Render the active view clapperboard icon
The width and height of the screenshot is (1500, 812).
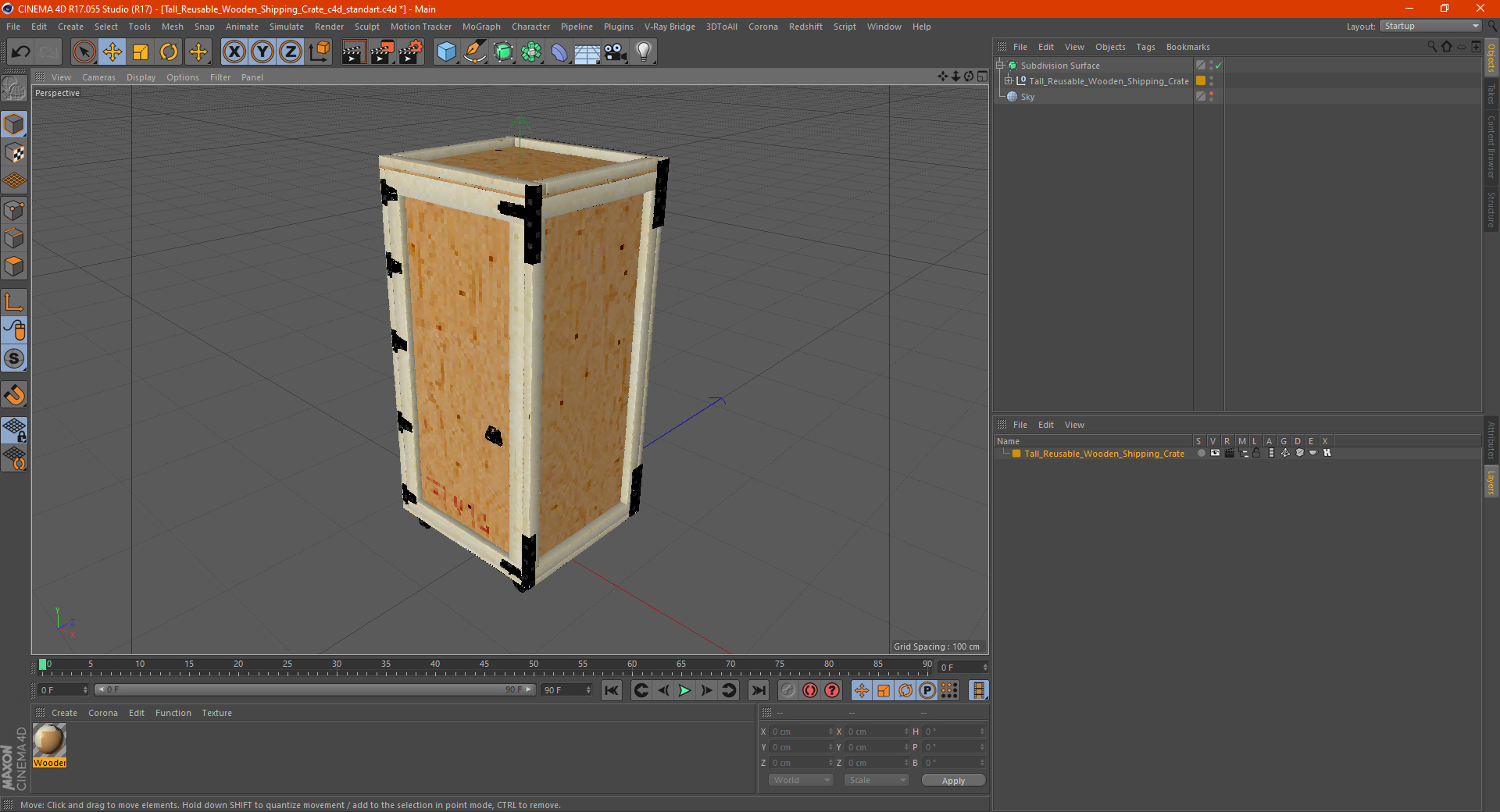353,52
